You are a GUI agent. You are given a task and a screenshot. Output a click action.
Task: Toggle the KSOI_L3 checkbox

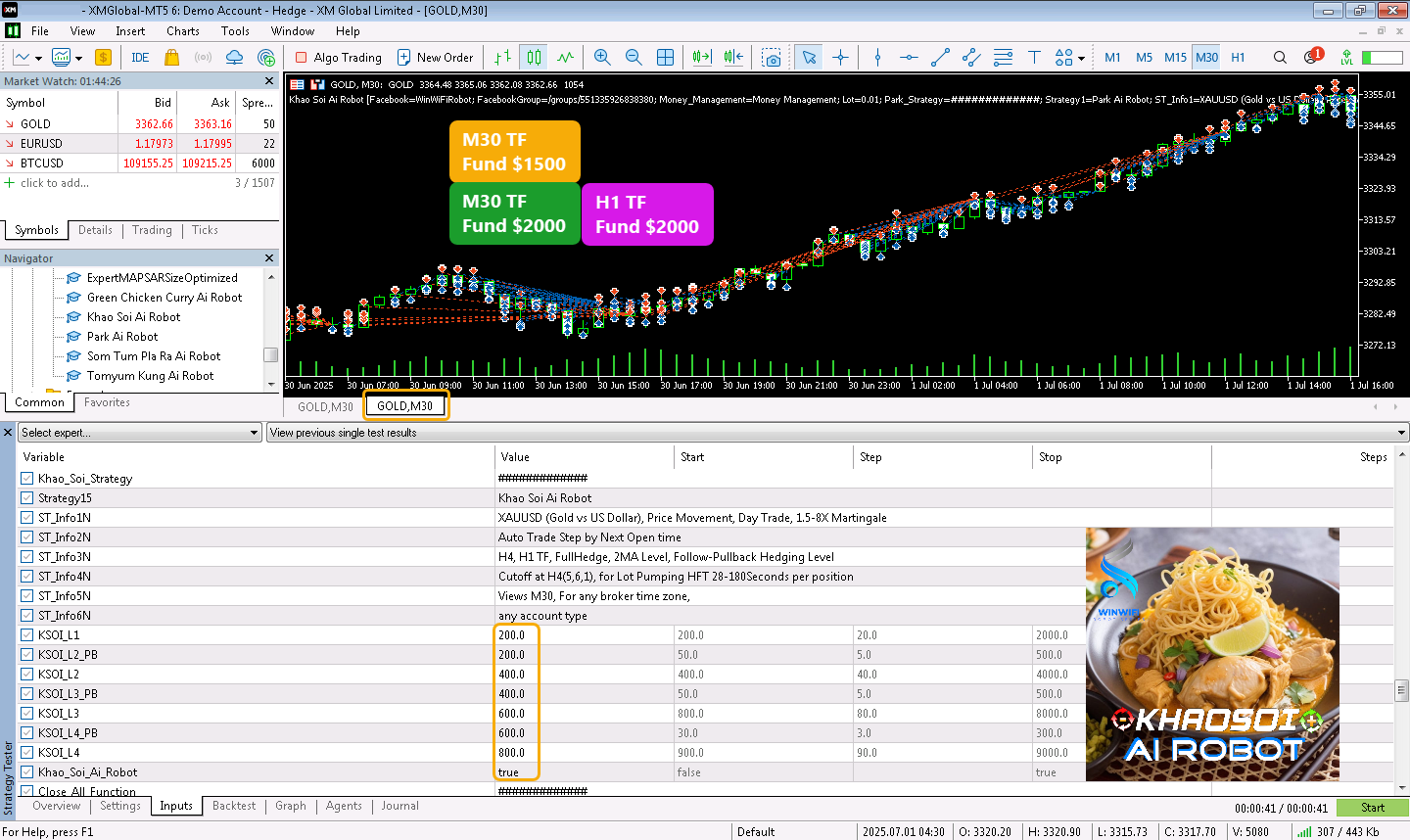pos(27,714)
